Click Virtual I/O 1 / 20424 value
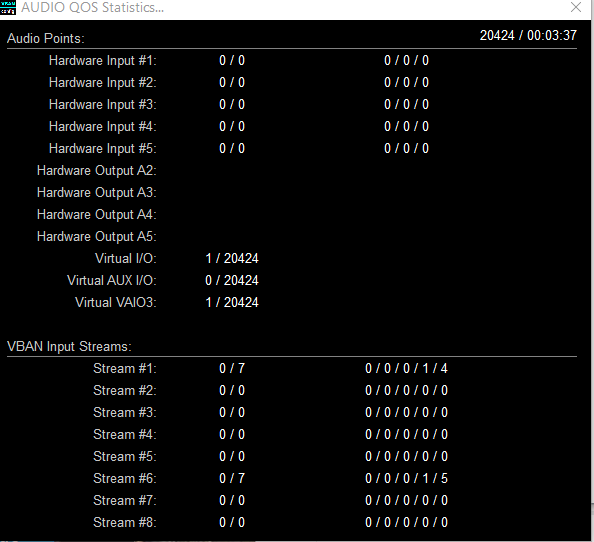Image resolution: width=594 pixels, height=542 pixels. click(x=232, y=258)
